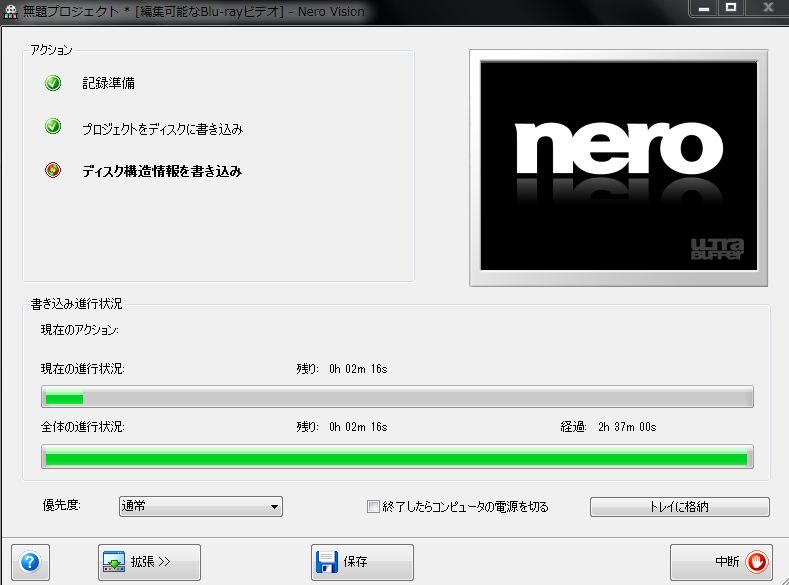Click the 現在の進行状況 progress bar
Image resolution: width=789 pixels, height=585 pixels.
[x=397, y=397]
